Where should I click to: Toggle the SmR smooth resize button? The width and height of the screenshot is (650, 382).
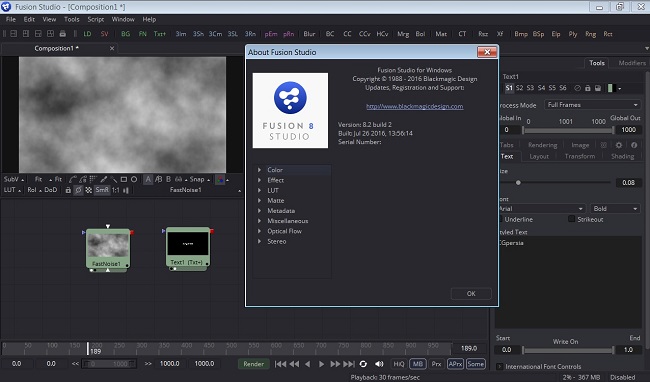coord(102,190)
